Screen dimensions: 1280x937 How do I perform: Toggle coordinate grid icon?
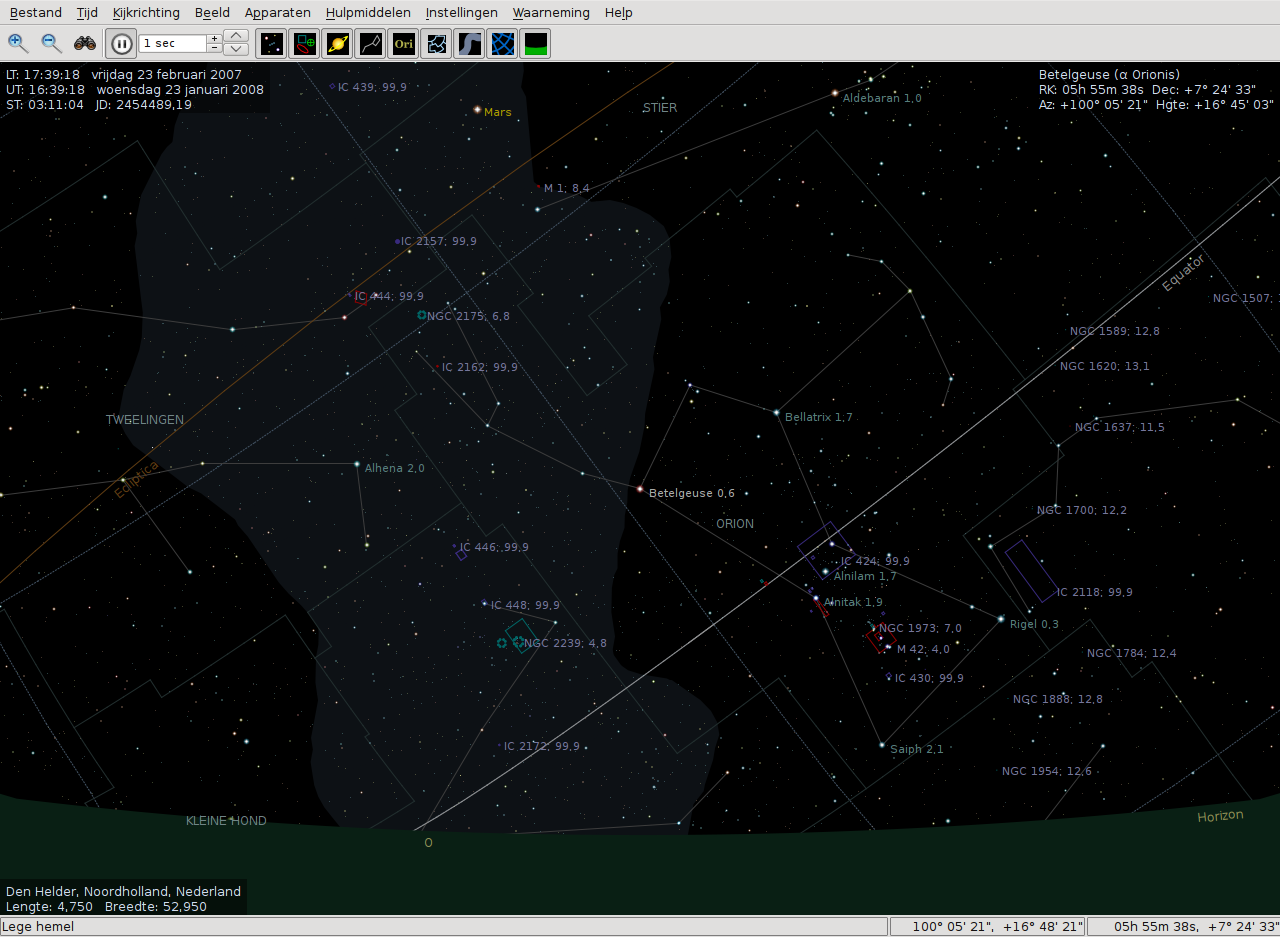502,44
